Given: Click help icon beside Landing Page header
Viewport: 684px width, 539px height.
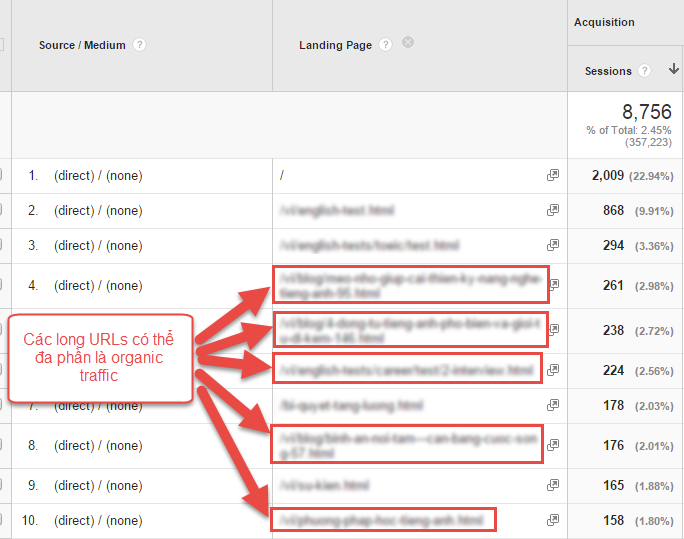Looking at the screenshot, I should (x=385, y=44).
